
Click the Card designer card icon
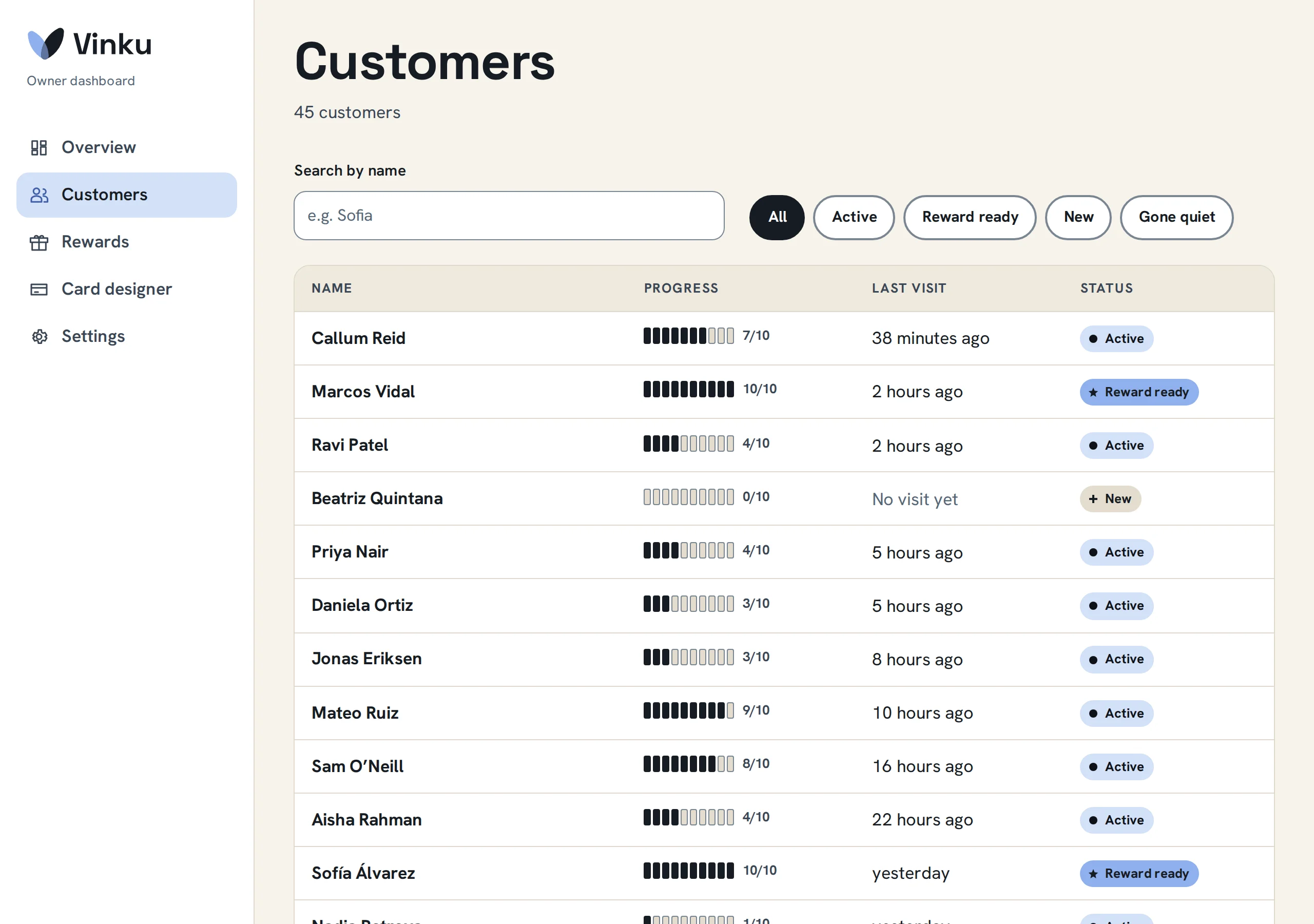(x=39, y=289)
